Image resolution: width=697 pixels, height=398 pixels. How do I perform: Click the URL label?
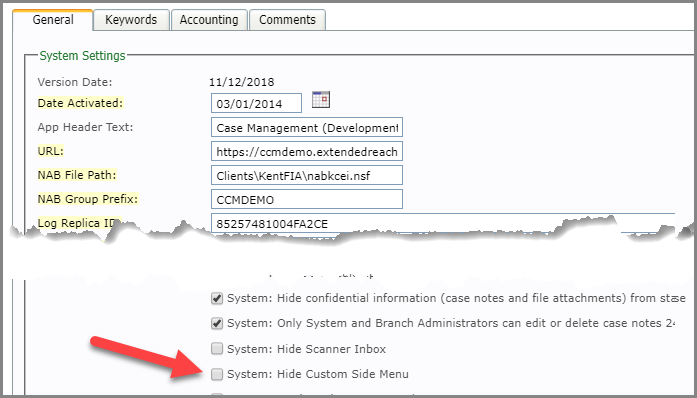(x=51, y=151)
